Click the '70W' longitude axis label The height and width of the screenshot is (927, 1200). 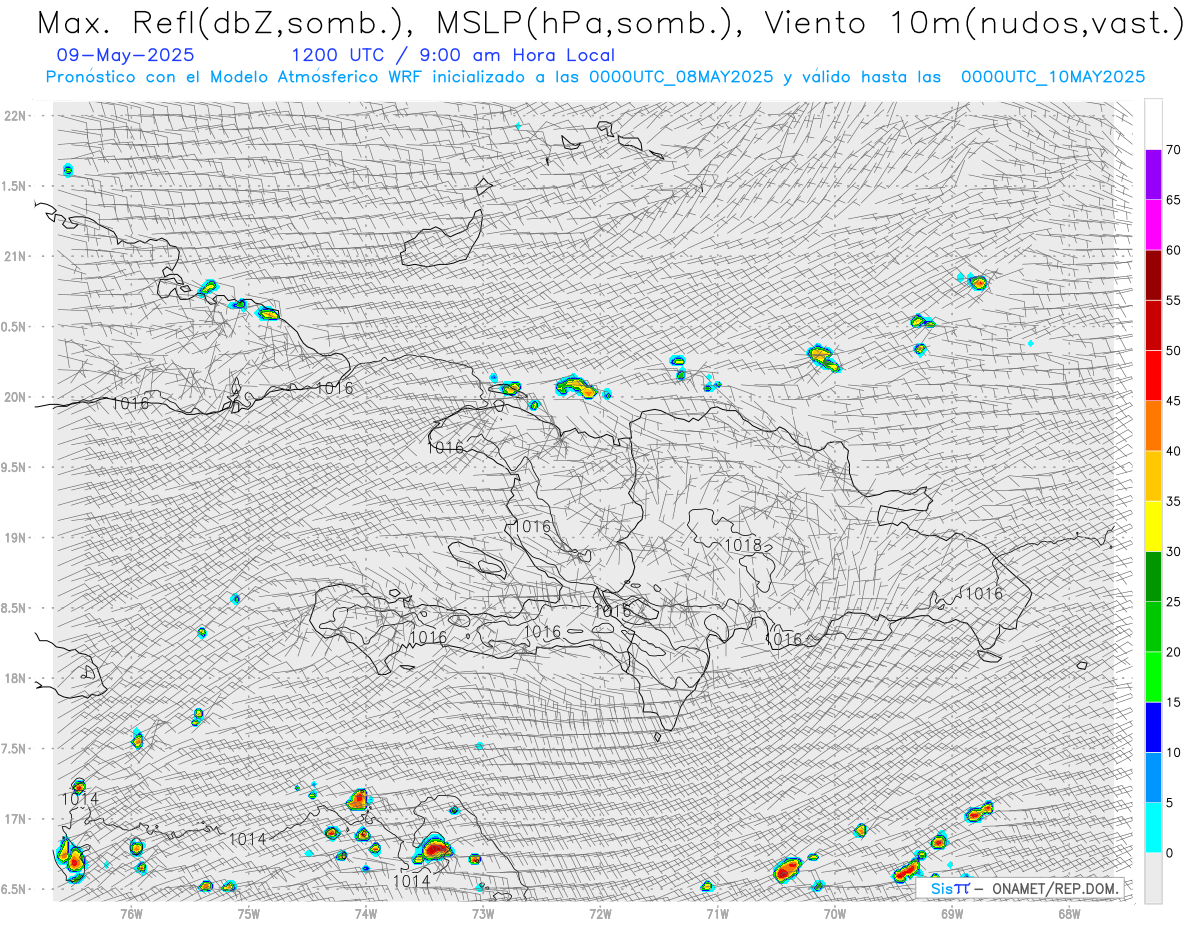coord(834,913)
